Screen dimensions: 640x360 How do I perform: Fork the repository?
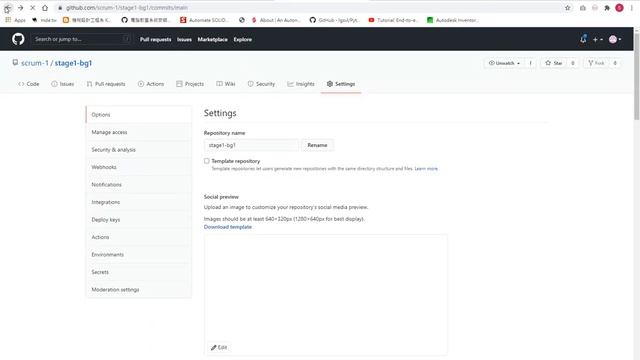[596, 63]
